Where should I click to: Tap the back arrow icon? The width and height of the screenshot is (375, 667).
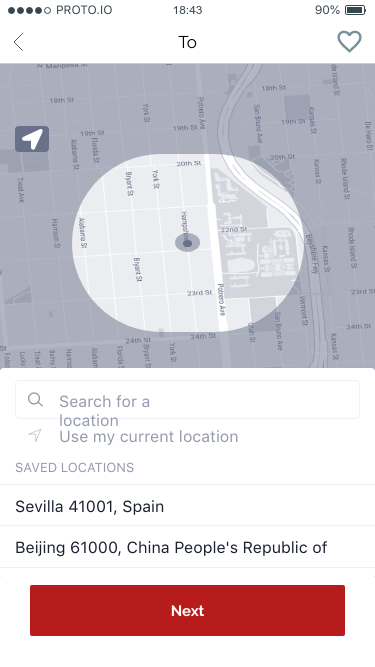(18, 42)
